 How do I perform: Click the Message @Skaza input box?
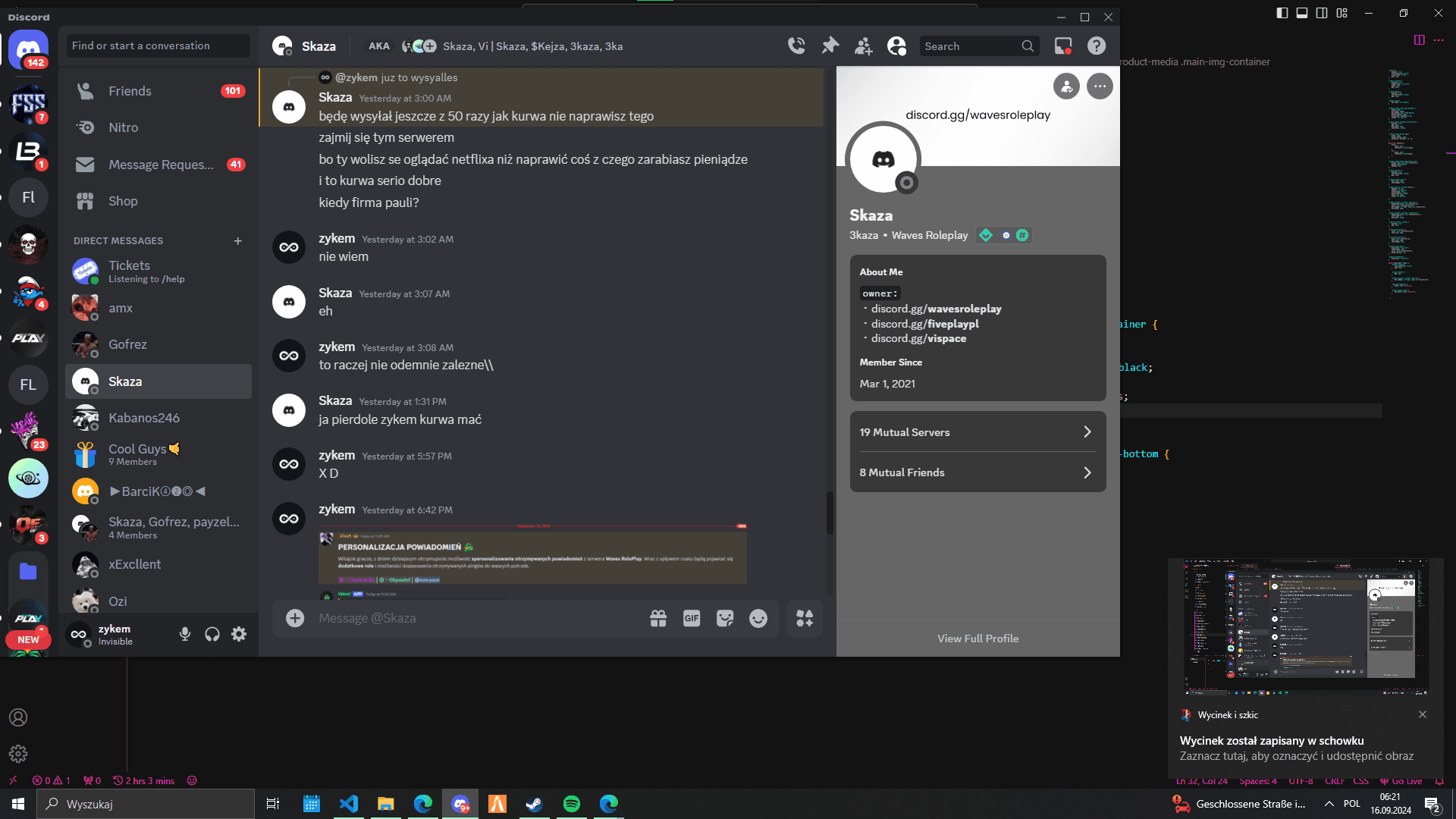click(478, 618)
